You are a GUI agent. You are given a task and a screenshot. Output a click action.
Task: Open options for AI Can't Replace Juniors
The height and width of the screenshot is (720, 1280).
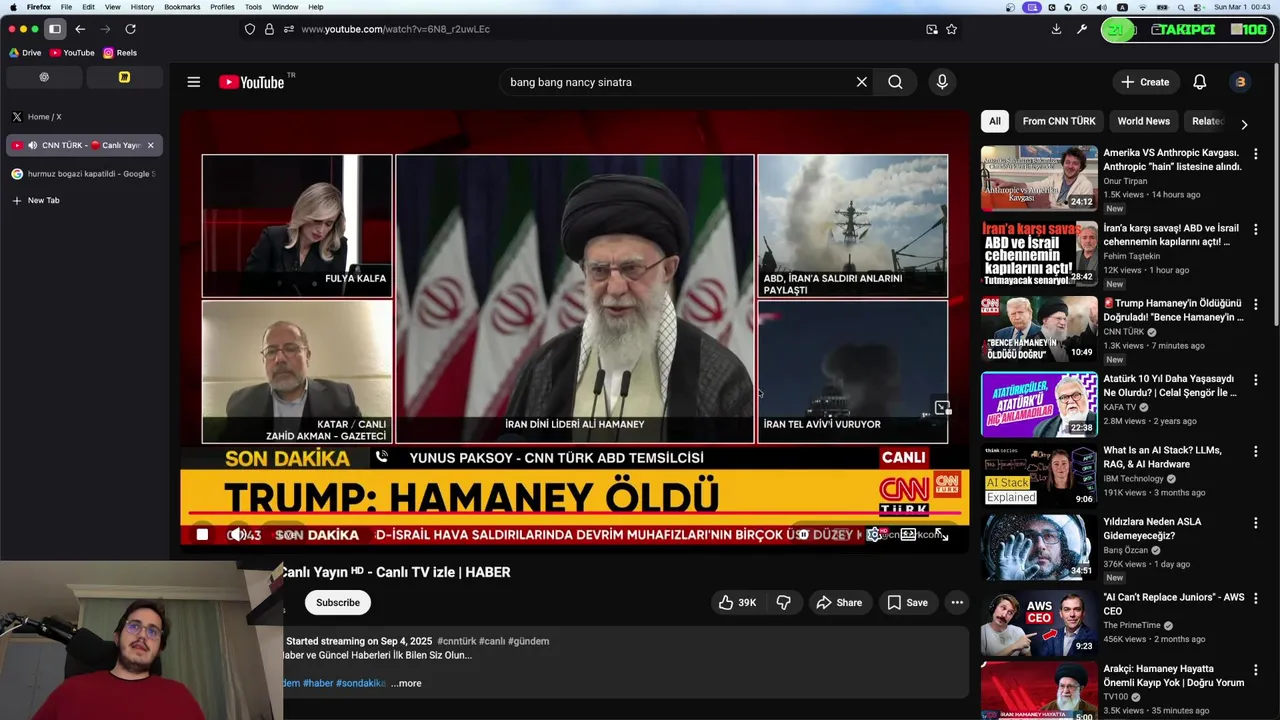1255,598
